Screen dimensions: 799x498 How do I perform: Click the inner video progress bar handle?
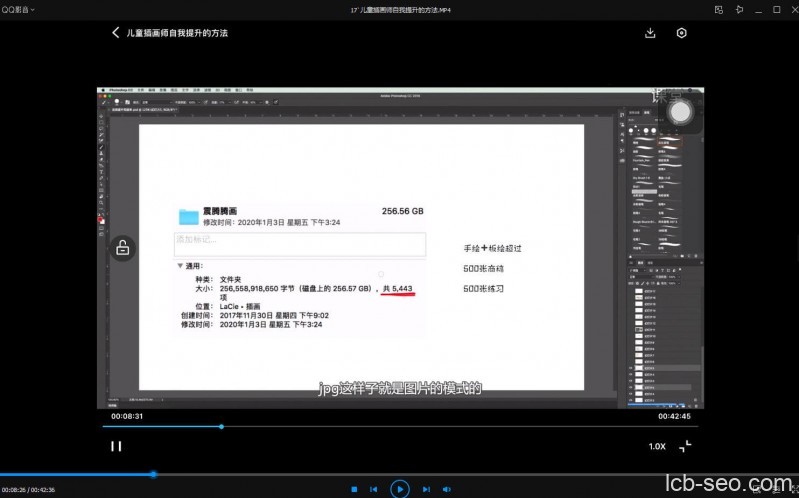point(221,426)
